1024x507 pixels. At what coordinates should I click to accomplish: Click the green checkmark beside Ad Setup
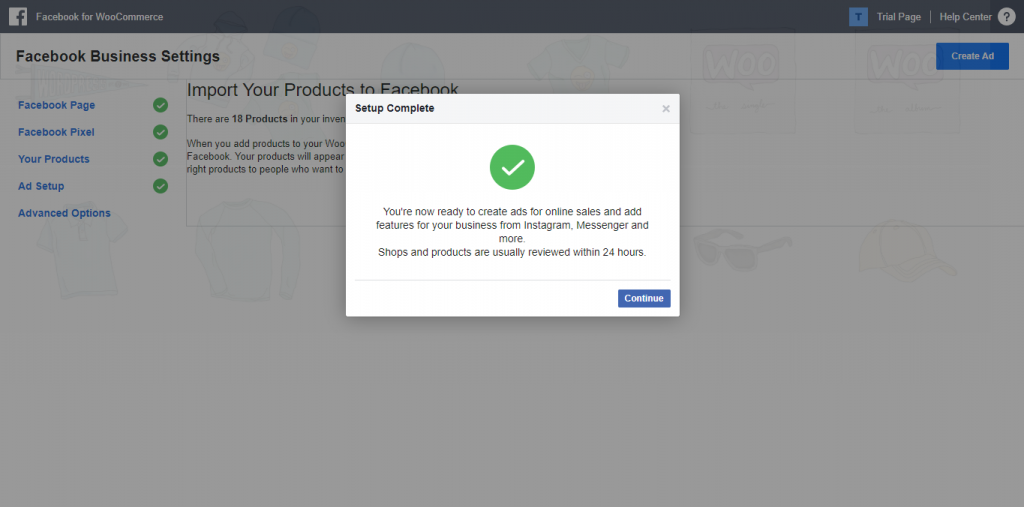pos(161,186)
